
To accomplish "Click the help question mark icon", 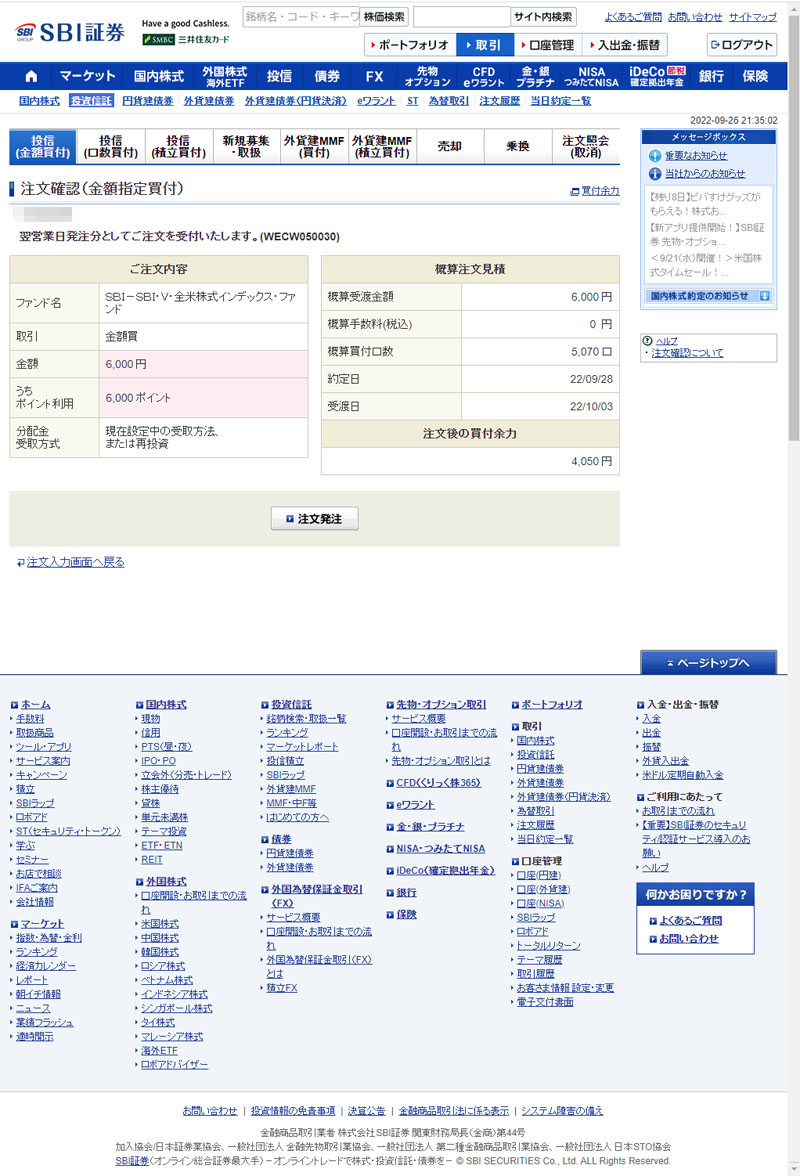I will (647, 340).
